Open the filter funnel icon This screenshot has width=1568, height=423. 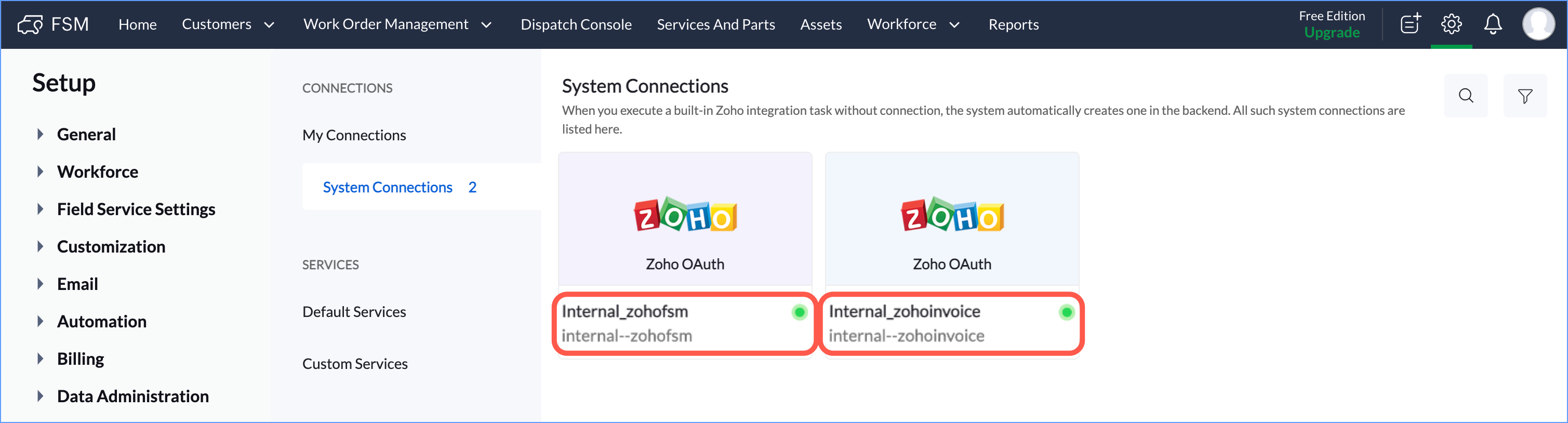1525,96
